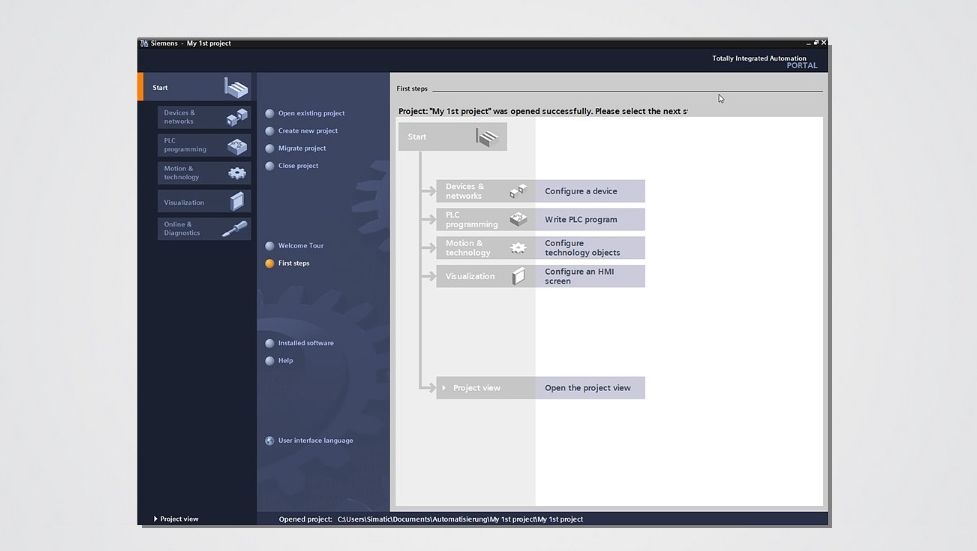The height and width of the screenshot is (551, 977).
Task: Click the gear icon beside Configure technology objects
Action: pyautogui.click(x=518, y=247)
